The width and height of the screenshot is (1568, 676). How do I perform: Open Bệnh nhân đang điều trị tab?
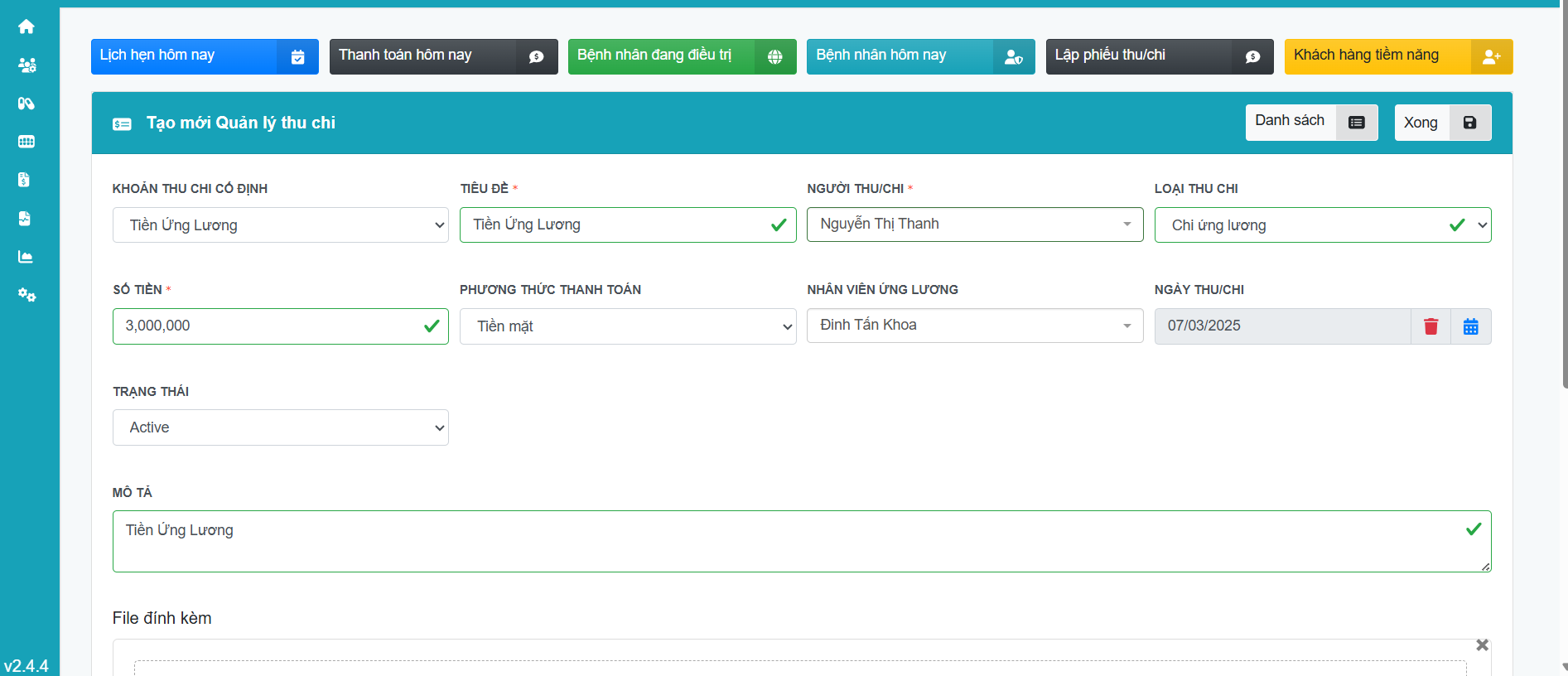(681, 56)
